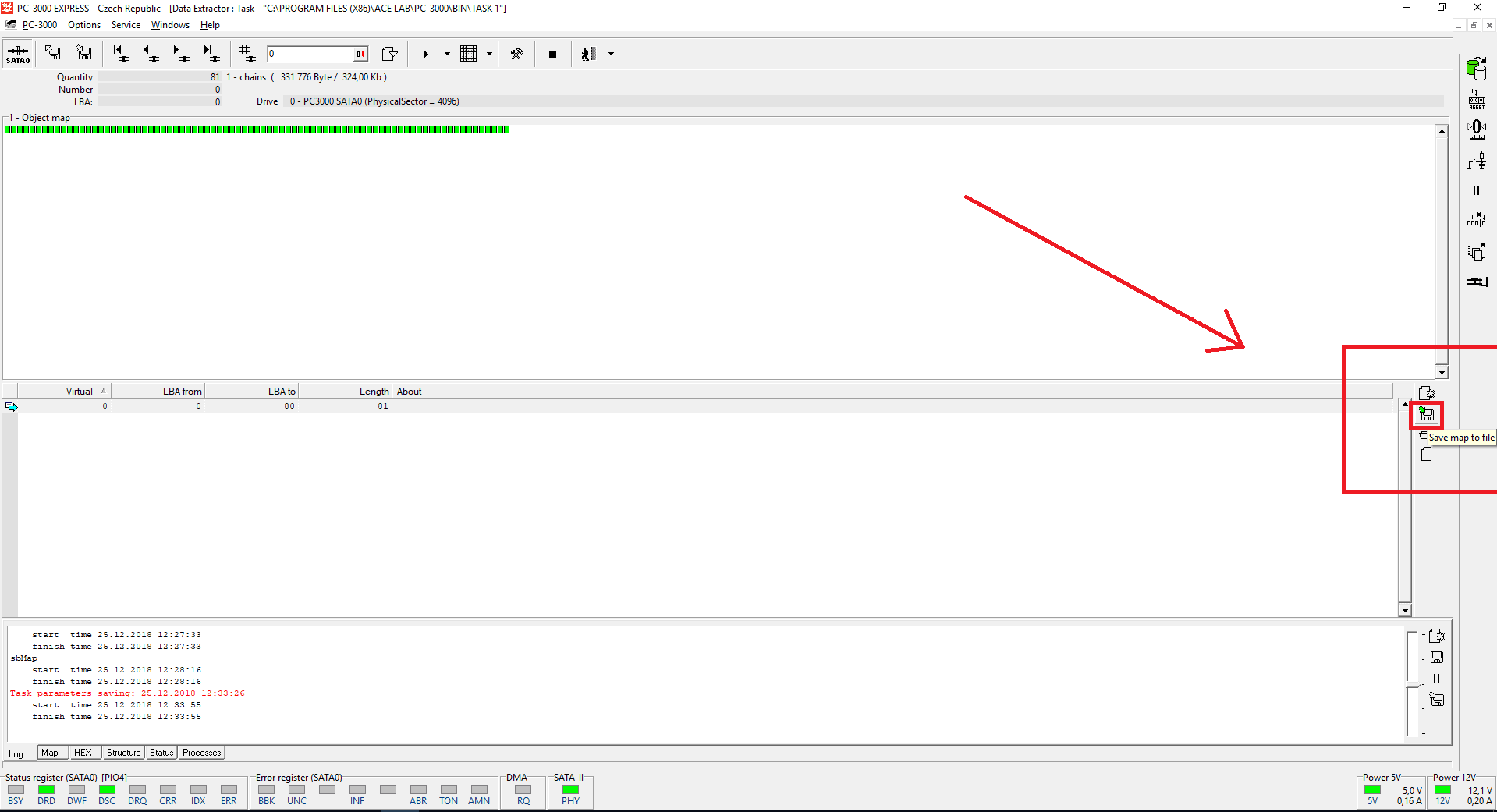The width and height of the screenshot is (1497, 812).
Task: Click the green database copy icon
Action: 1476,69
